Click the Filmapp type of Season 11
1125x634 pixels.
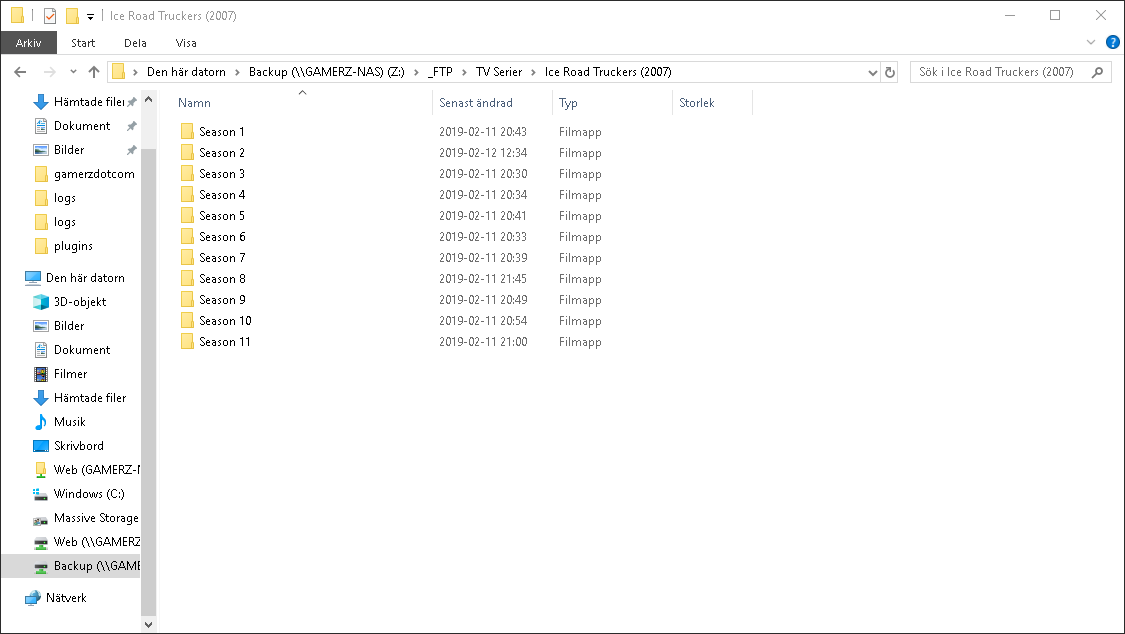click(x=580, y=342)
